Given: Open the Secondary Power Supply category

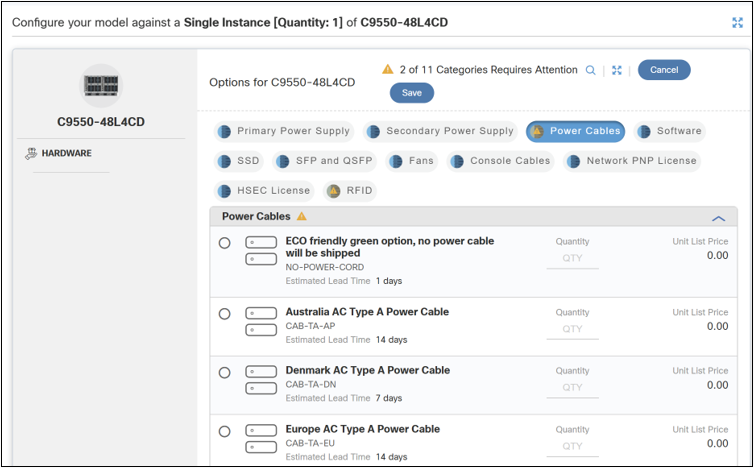Looking at the screenshot, I should [x=440, y=131].
